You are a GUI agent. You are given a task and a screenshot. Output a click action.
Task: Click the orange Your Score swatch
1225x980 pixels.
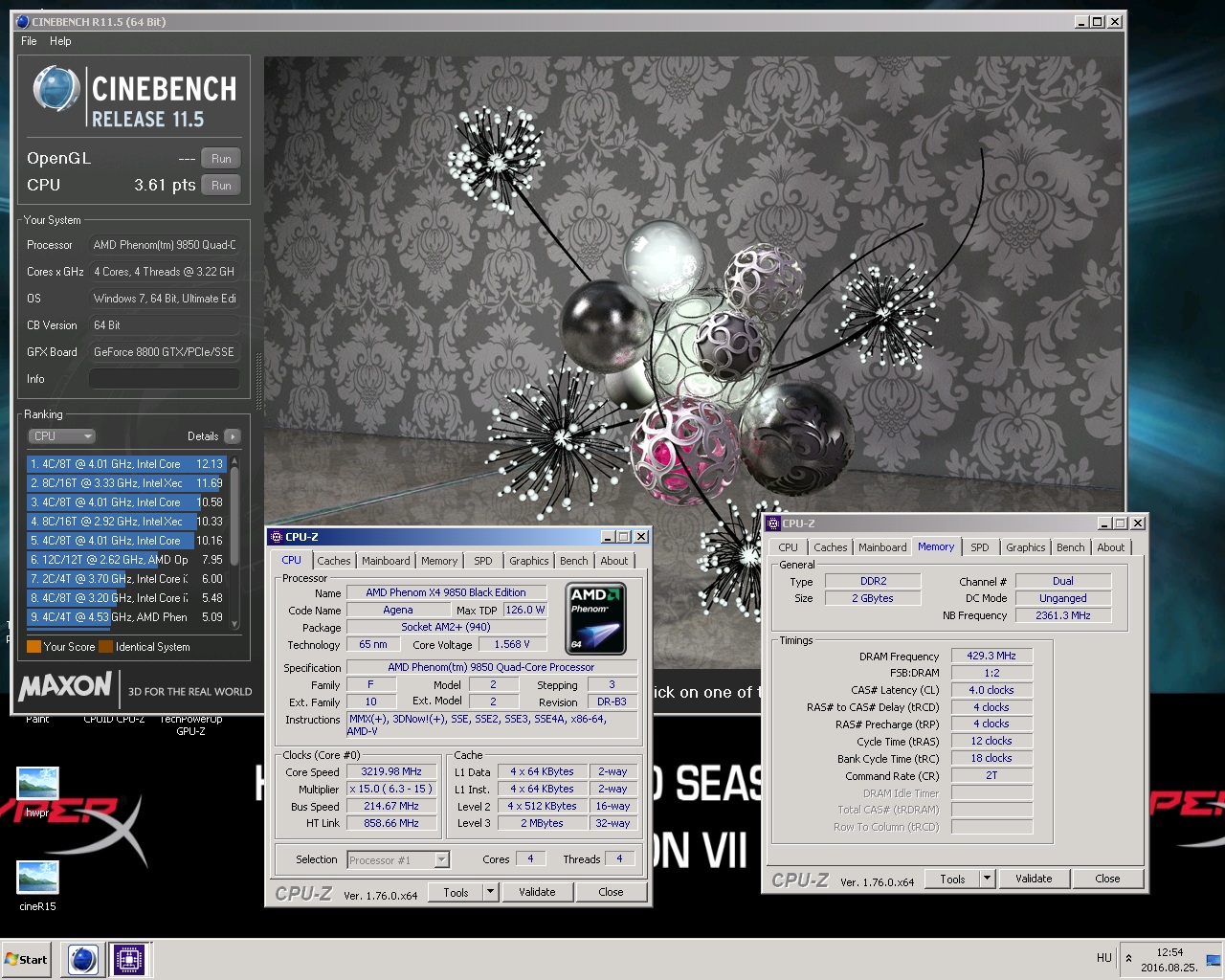33,647
